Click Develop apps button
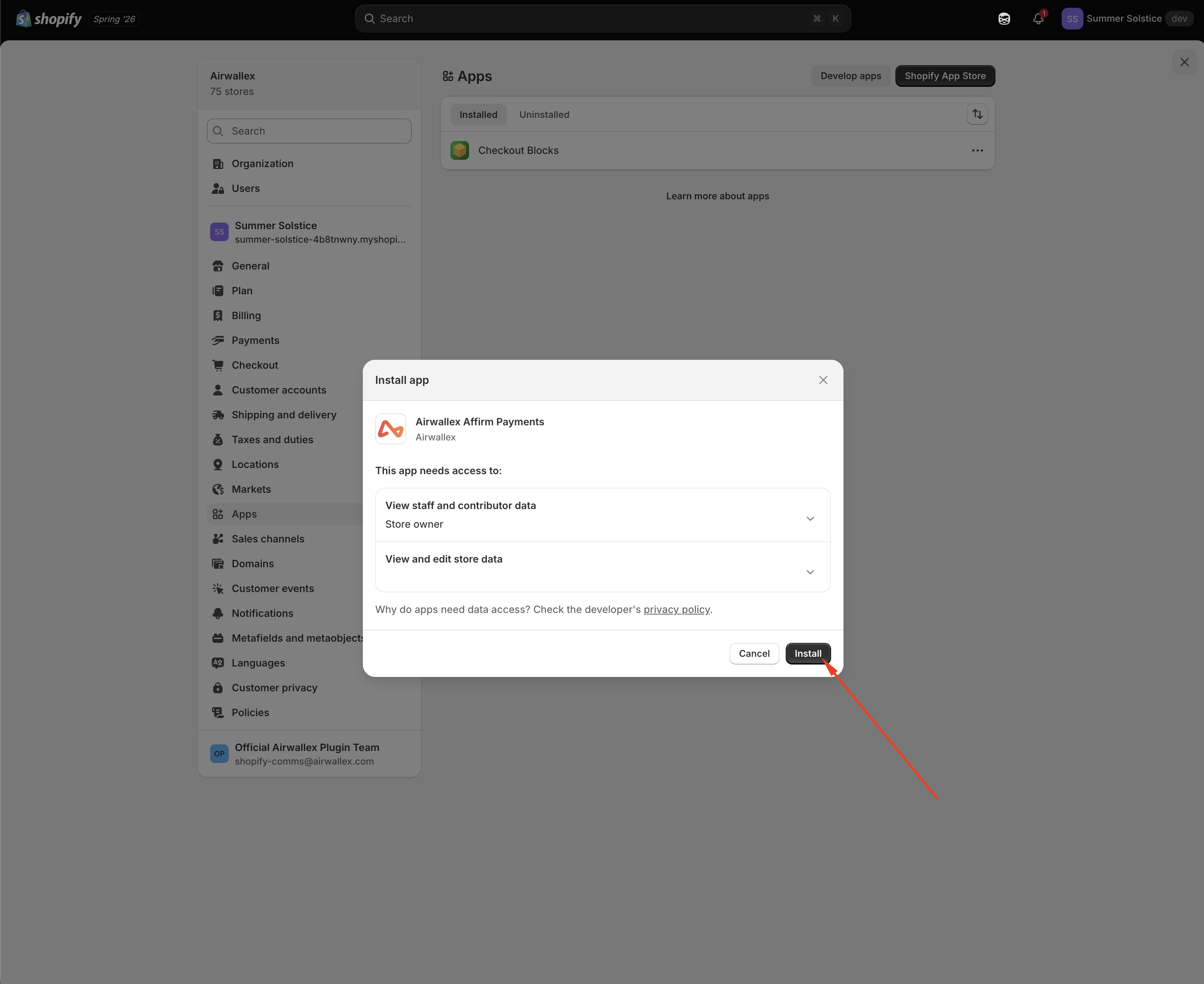 pyautogui.click(x=850, y=76)
